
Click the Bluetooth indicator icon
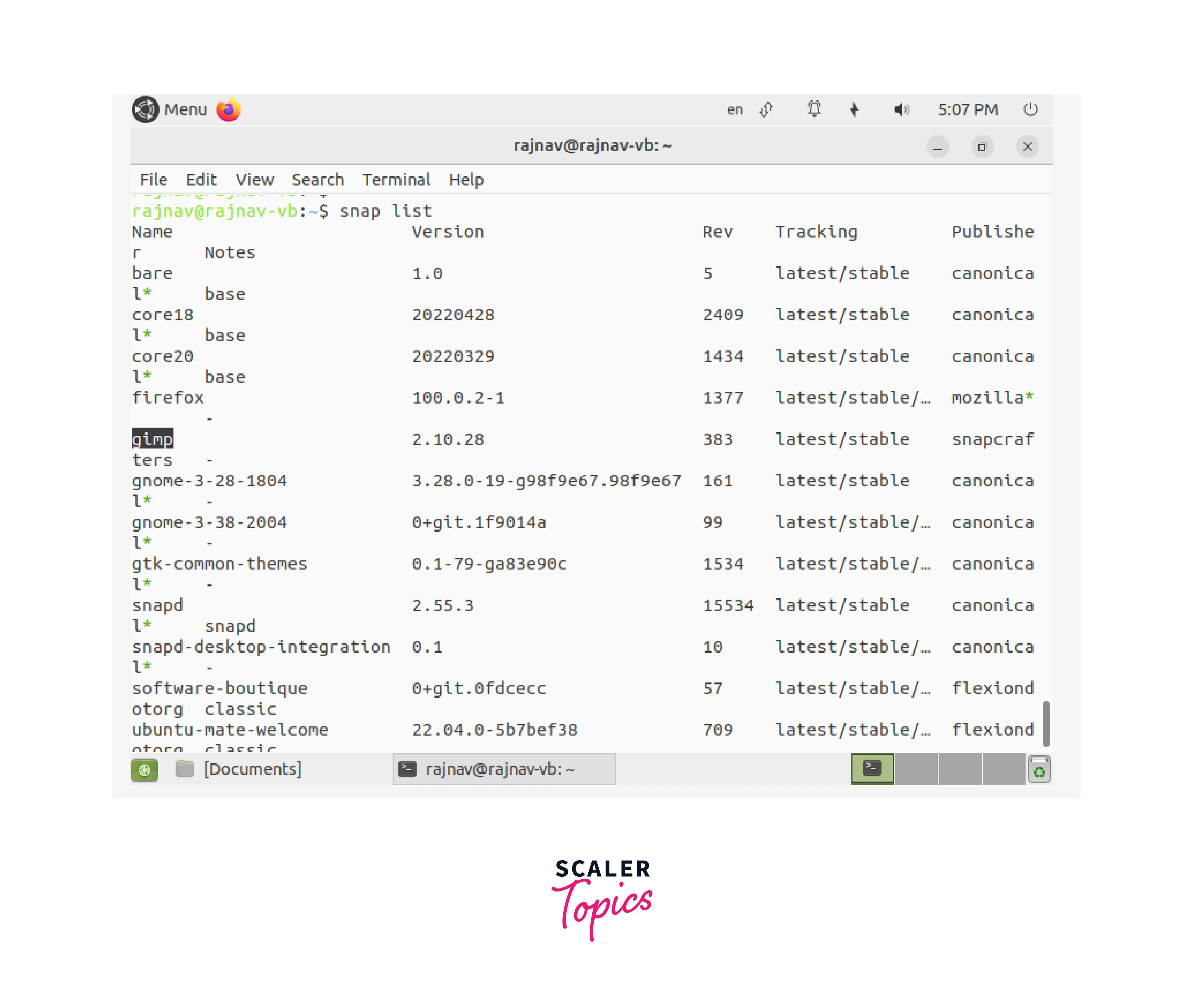854,109
